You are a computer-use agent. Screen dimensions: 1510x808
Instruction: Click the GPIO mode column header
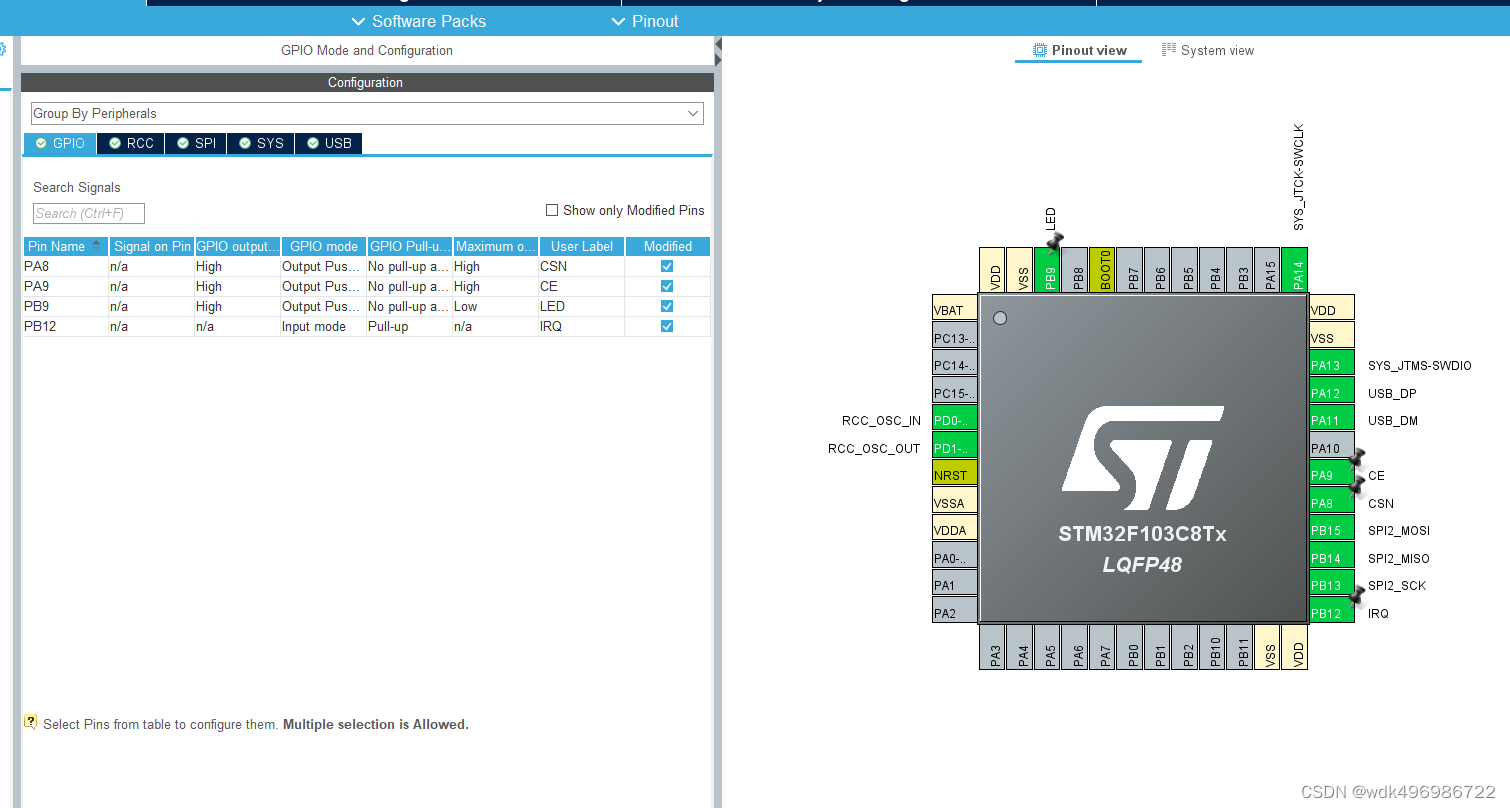pos(323,246)
